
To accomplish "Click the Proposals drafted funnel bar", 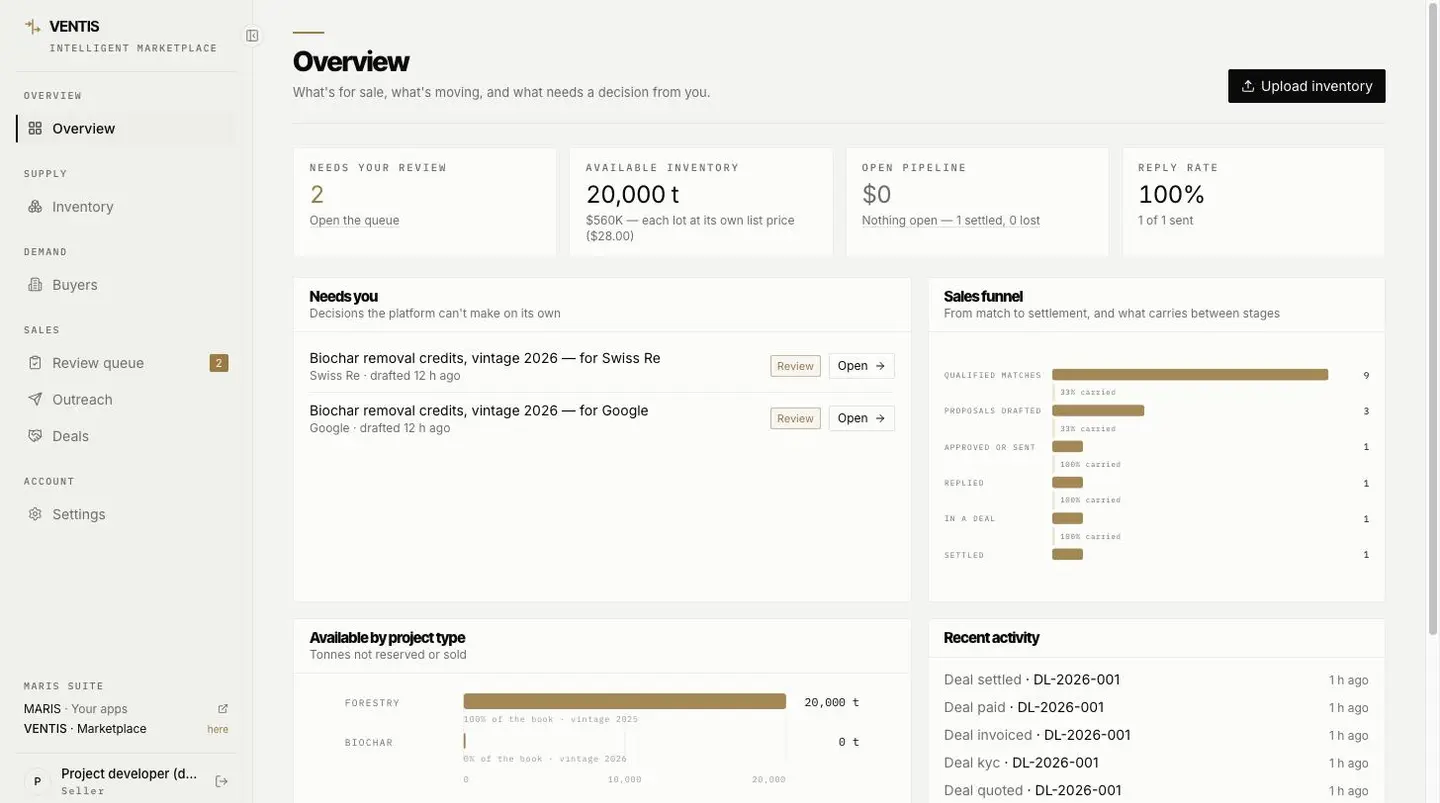I will pyautogui.click(x=1098, y=411).
